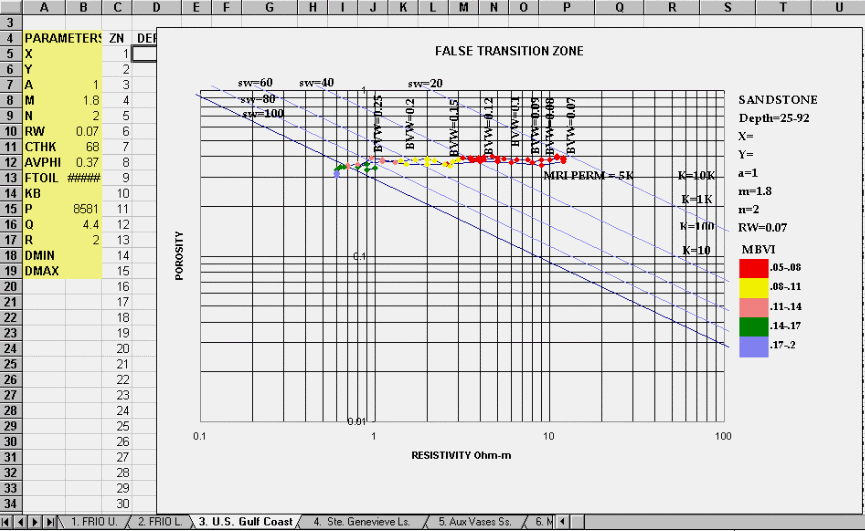865x531 pixels.
Task: Select the CTHK value cell showing 68
Action: [x=83, y=146]
